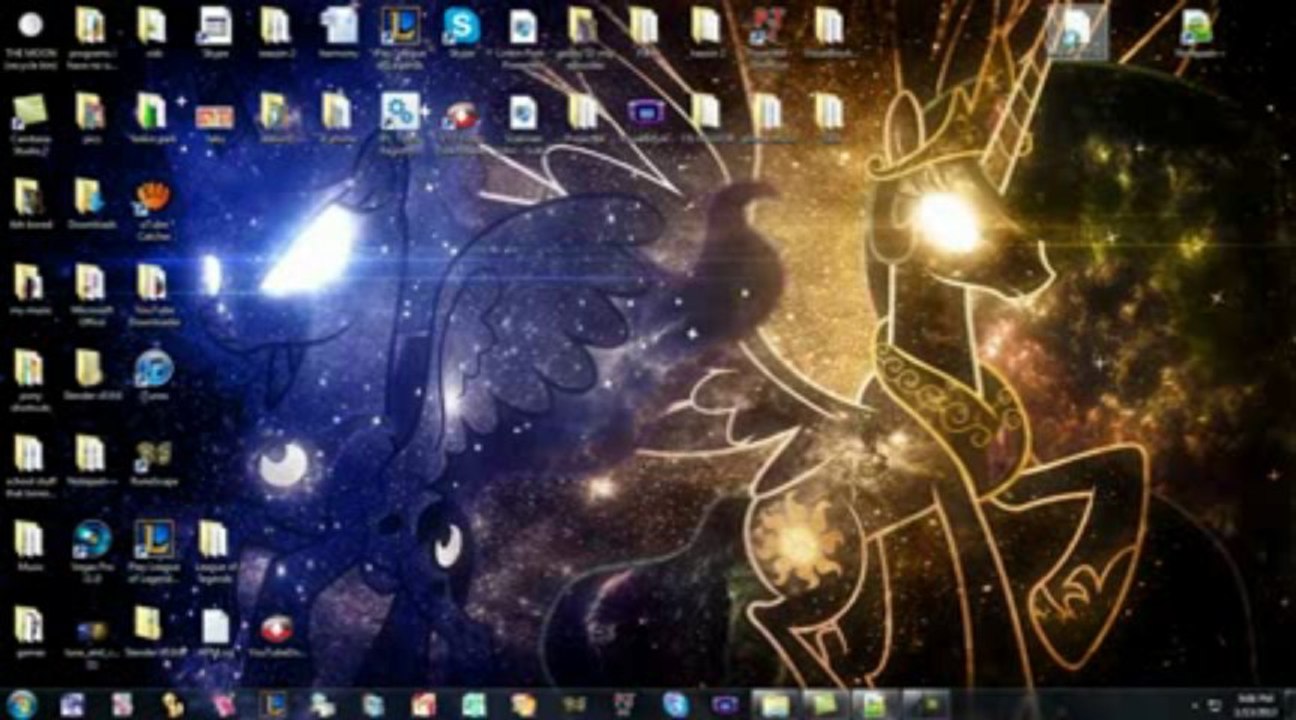Launch the RuneScape desktop shortcut
This screenshot has width=1296, height=720.
click(153, 455)
